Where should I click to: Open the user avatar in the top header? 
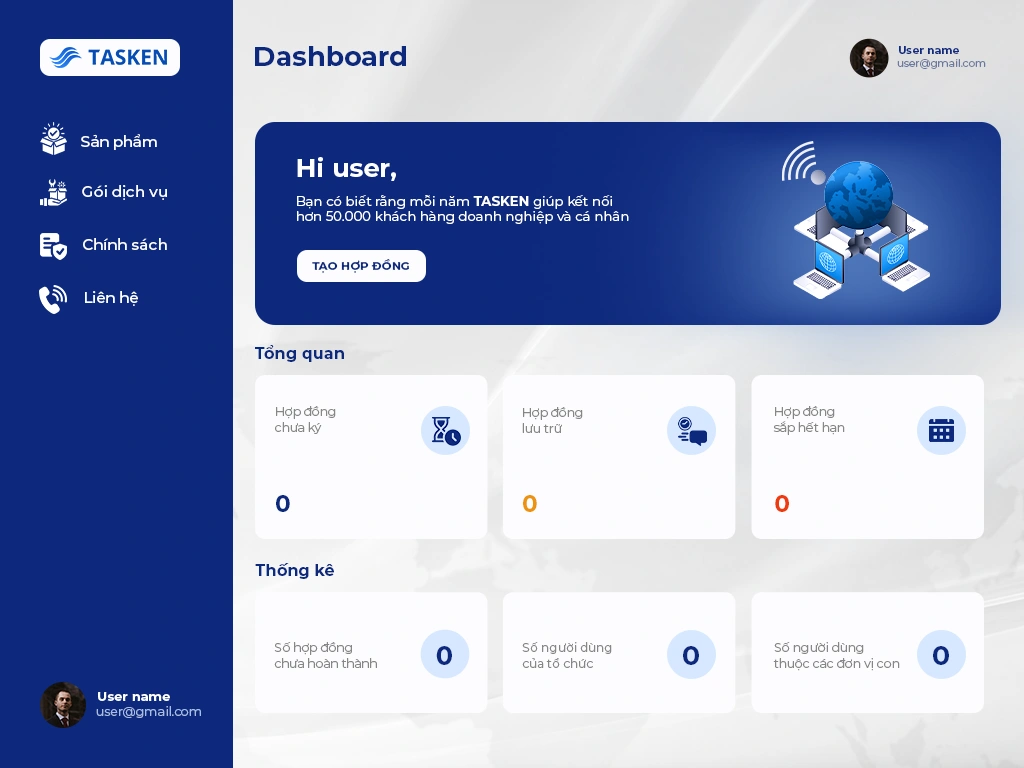(869, 58)
